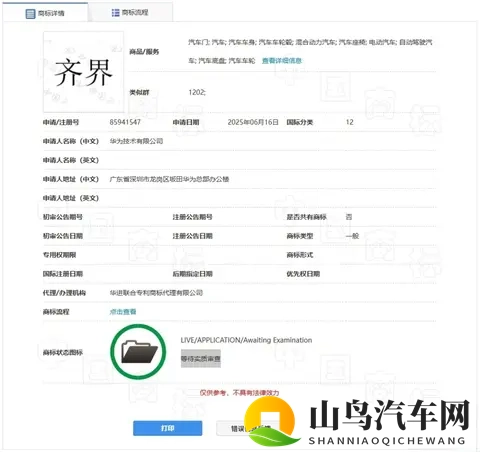The image size is (480, 452).
Task: Select the date 2025年06月16日
Action: [253, 122]
